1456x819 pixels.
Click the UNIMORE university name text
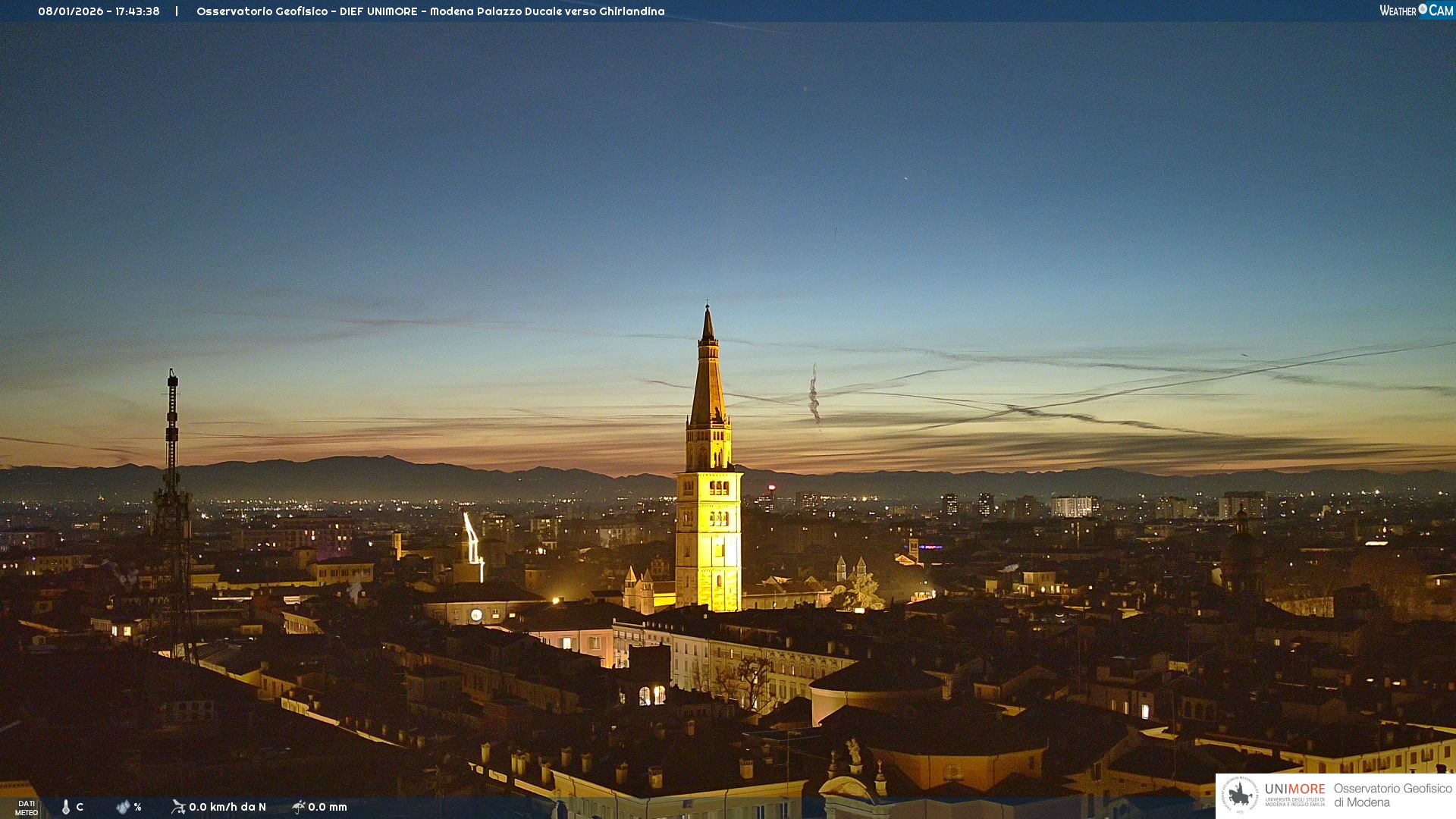(x=1294, y=789)
